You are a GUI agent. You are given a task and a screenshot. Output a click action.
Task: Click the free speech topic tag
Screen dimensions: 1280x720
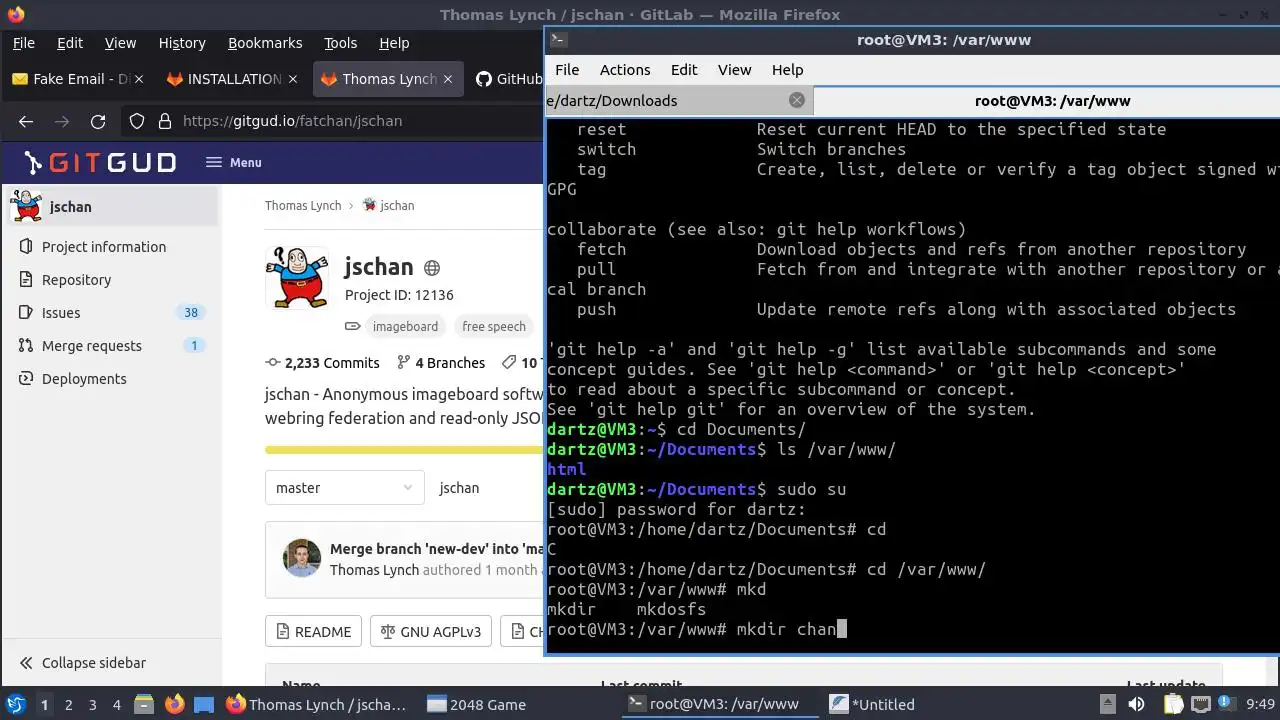494,326
